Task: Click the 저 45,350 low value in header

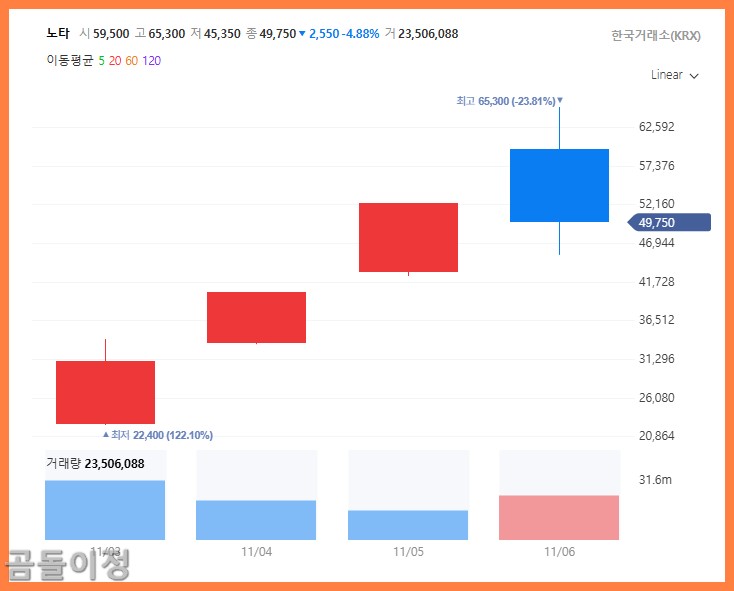Action: point(215,34)
